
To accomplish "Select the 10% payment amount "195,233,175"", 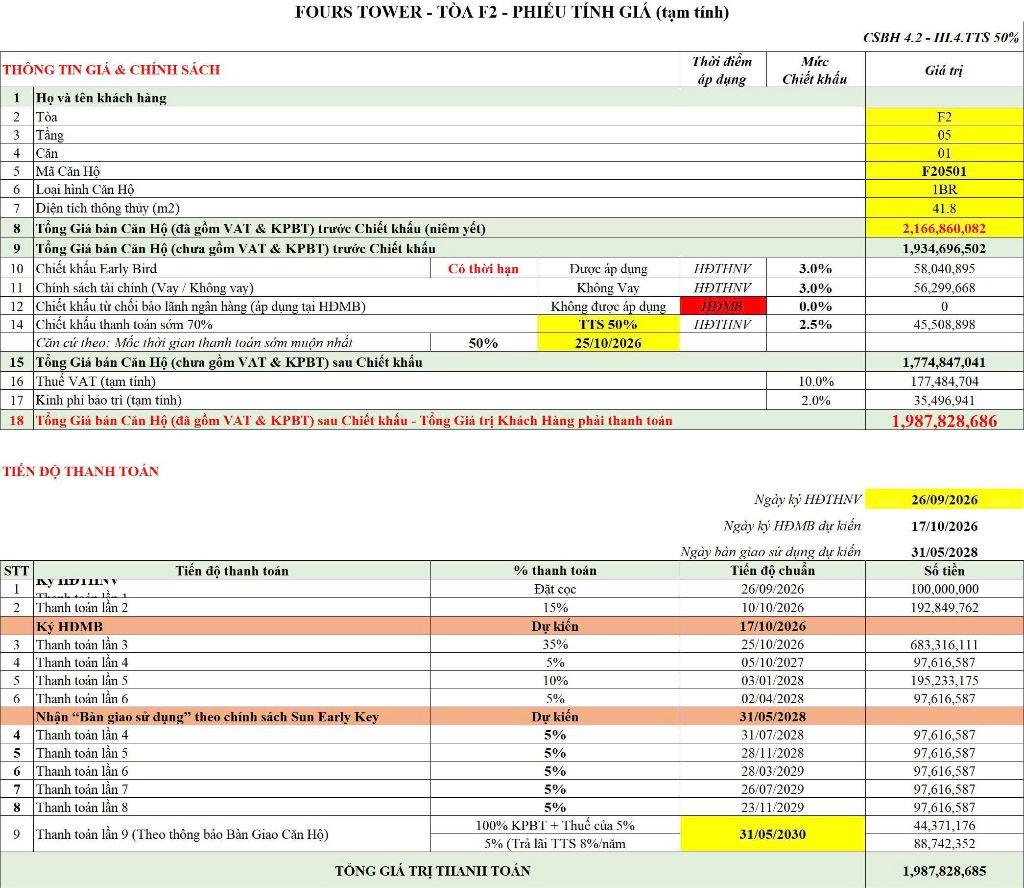I will point(944,680).
